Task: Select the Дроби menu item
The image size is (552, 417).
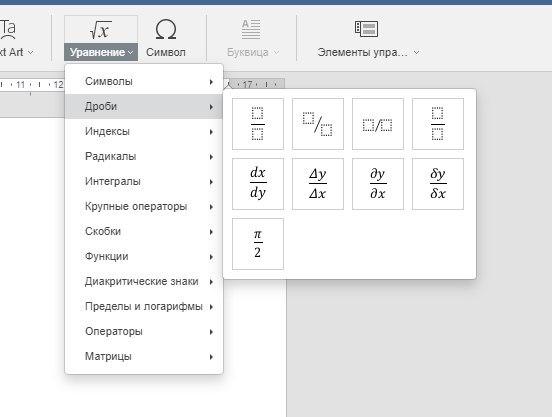Action: coord(144,106)
